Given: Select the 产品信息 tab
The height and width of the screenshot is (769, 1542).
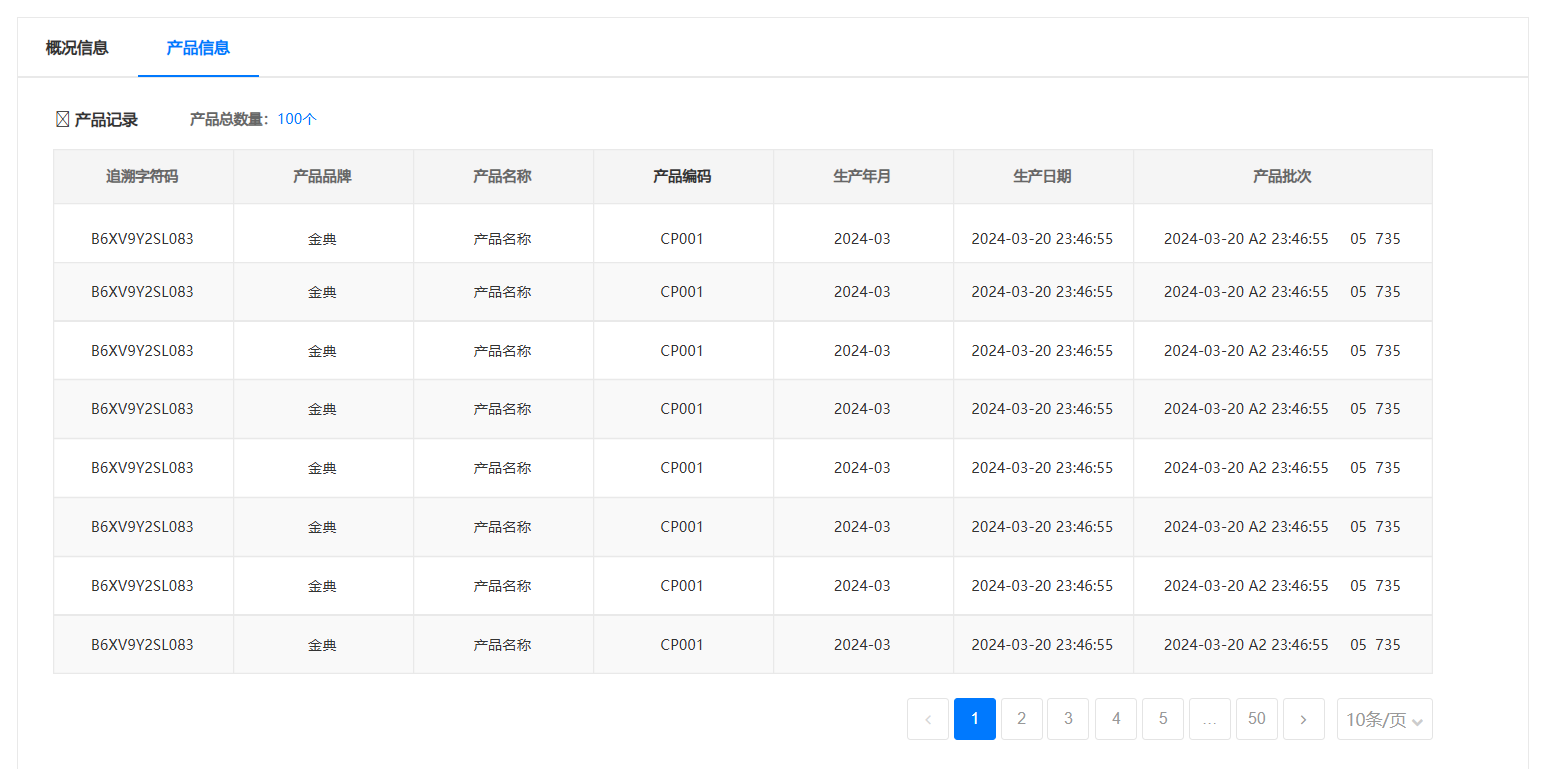Looking at the screenshot, I should pos(198,48).
